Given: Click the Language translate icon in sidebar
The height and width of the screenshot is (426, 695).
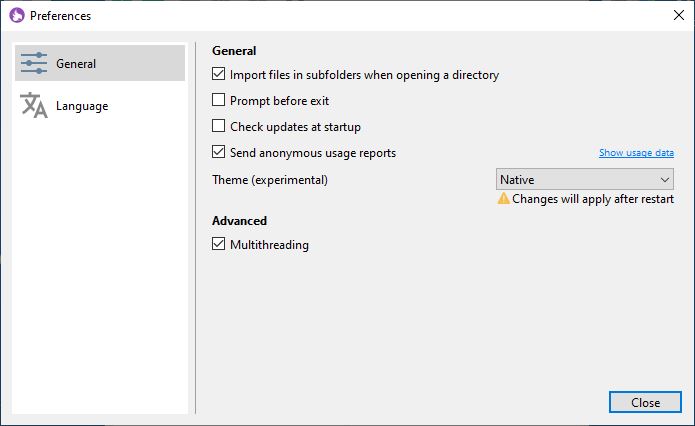Looking at the screenshot, I should (34, 105).
